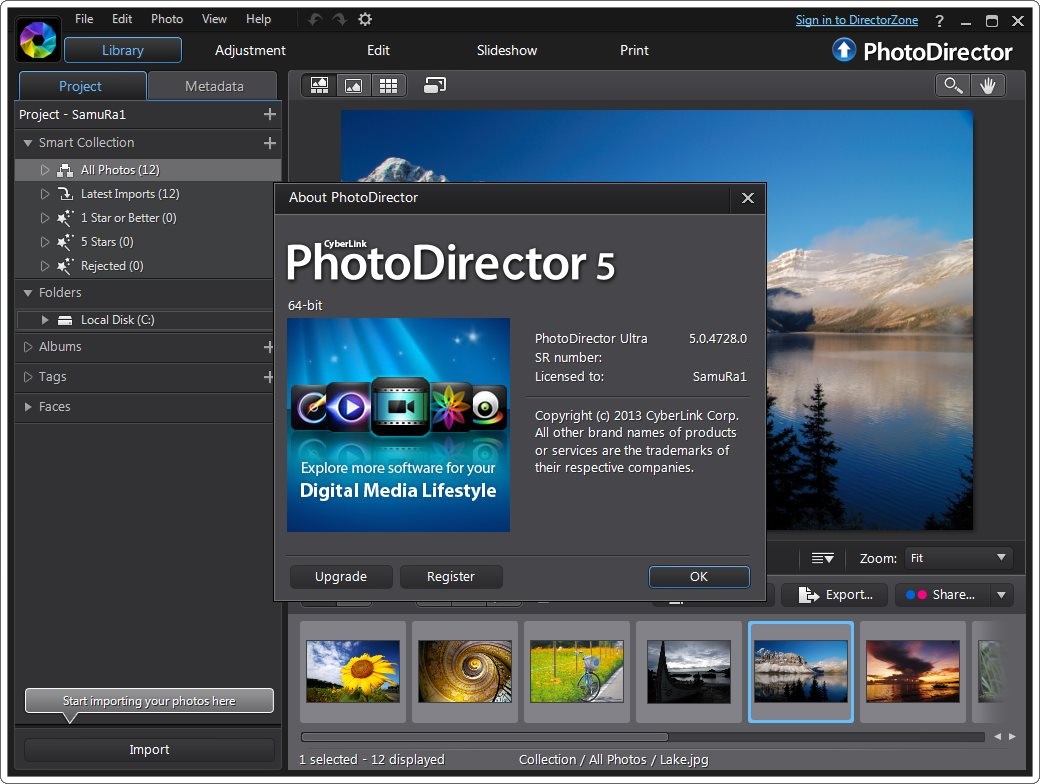Image resolution: width=1040 pixels, height=784 pixels.
Task: Expand the Faces section
Action: [x=28, y=407]
